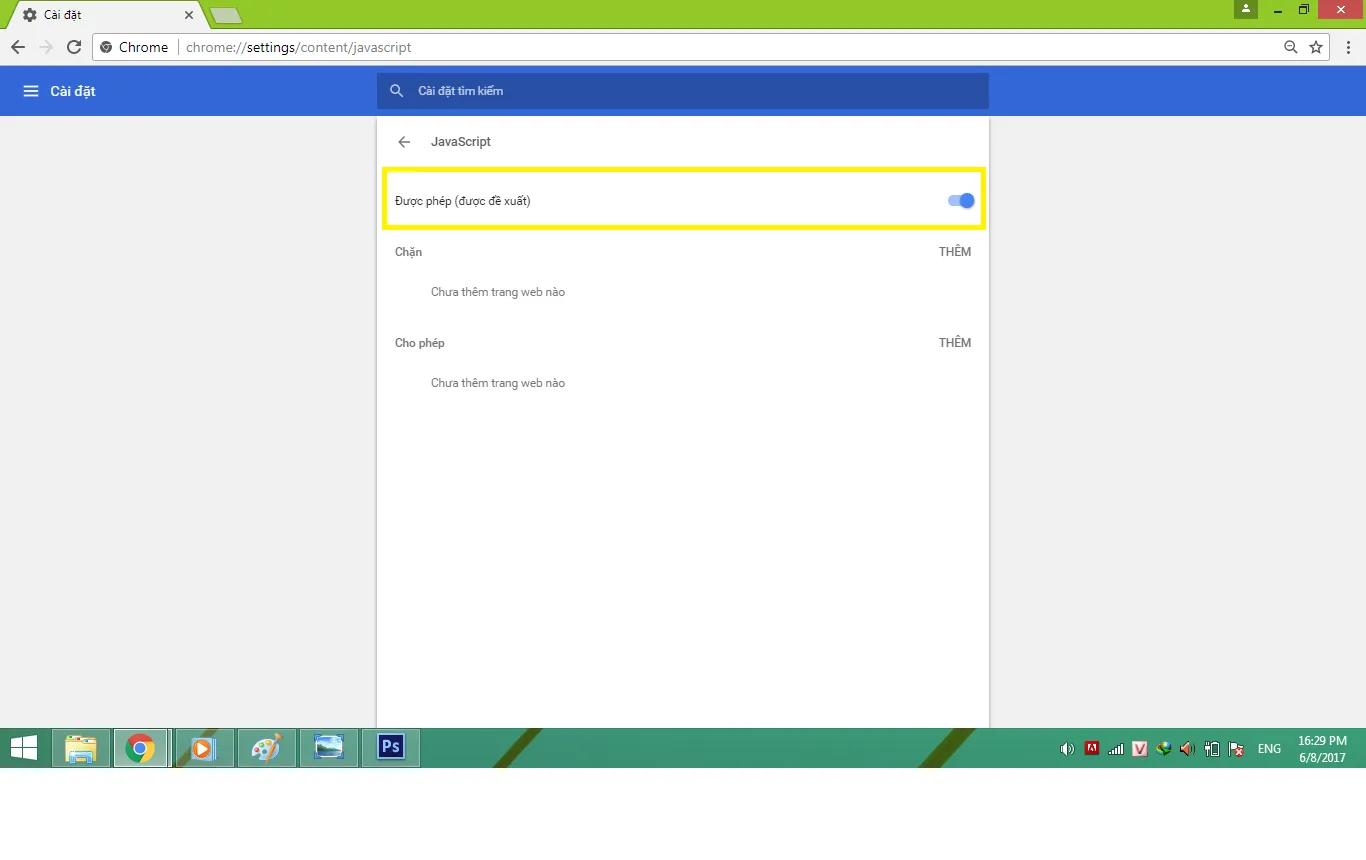Open the picture viewer taskbar icon
Screen dimensions: 1366x860
point(329,748)
